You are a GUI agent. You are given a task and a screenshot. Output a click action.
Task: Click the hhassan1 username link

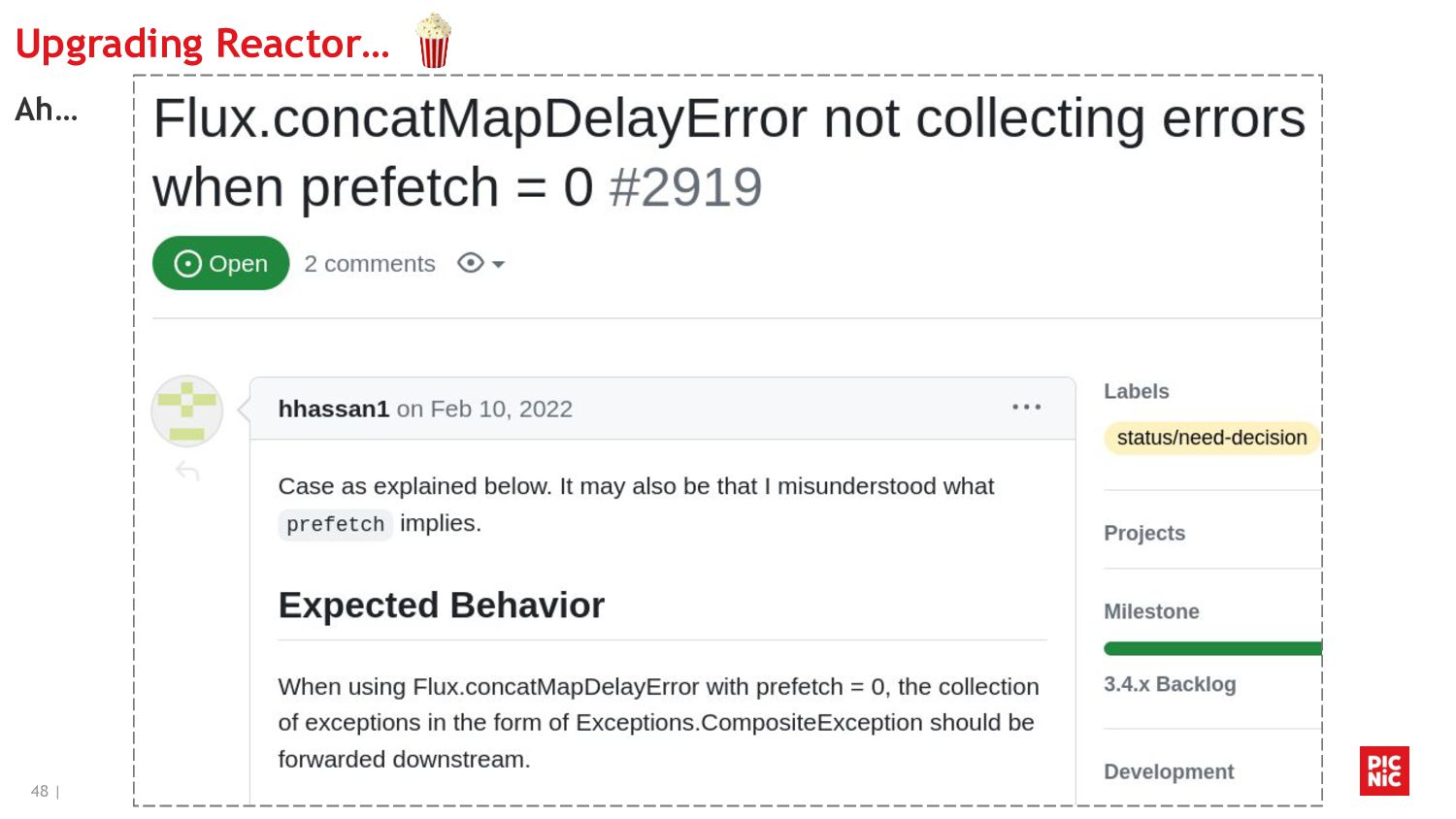click(x=333, y=409)
